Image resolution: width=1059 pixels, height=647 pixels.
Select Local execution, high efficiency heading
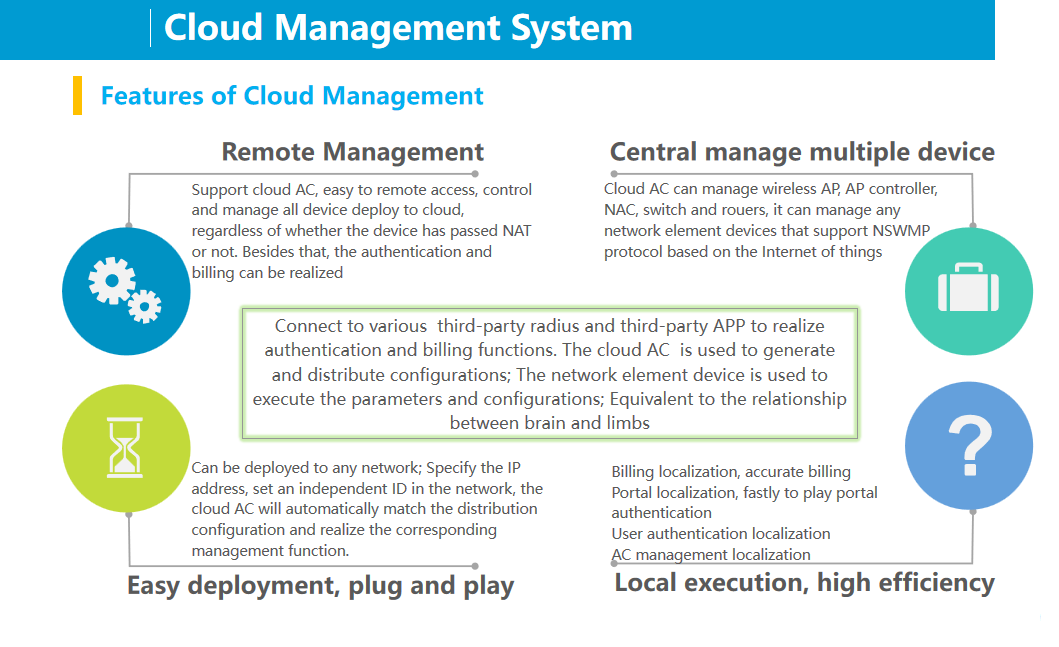pyautogui.click(x=804, y=582)
